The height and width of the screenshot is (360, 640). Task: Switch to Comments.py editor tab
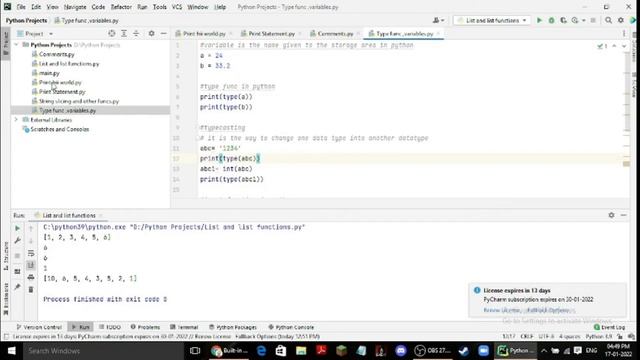335,33
